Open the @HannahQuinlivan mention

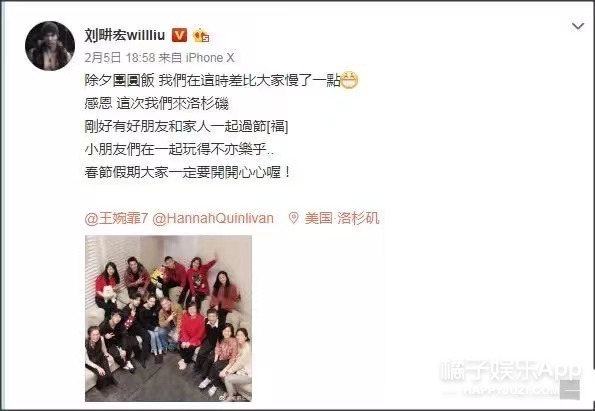click(213, 218)
